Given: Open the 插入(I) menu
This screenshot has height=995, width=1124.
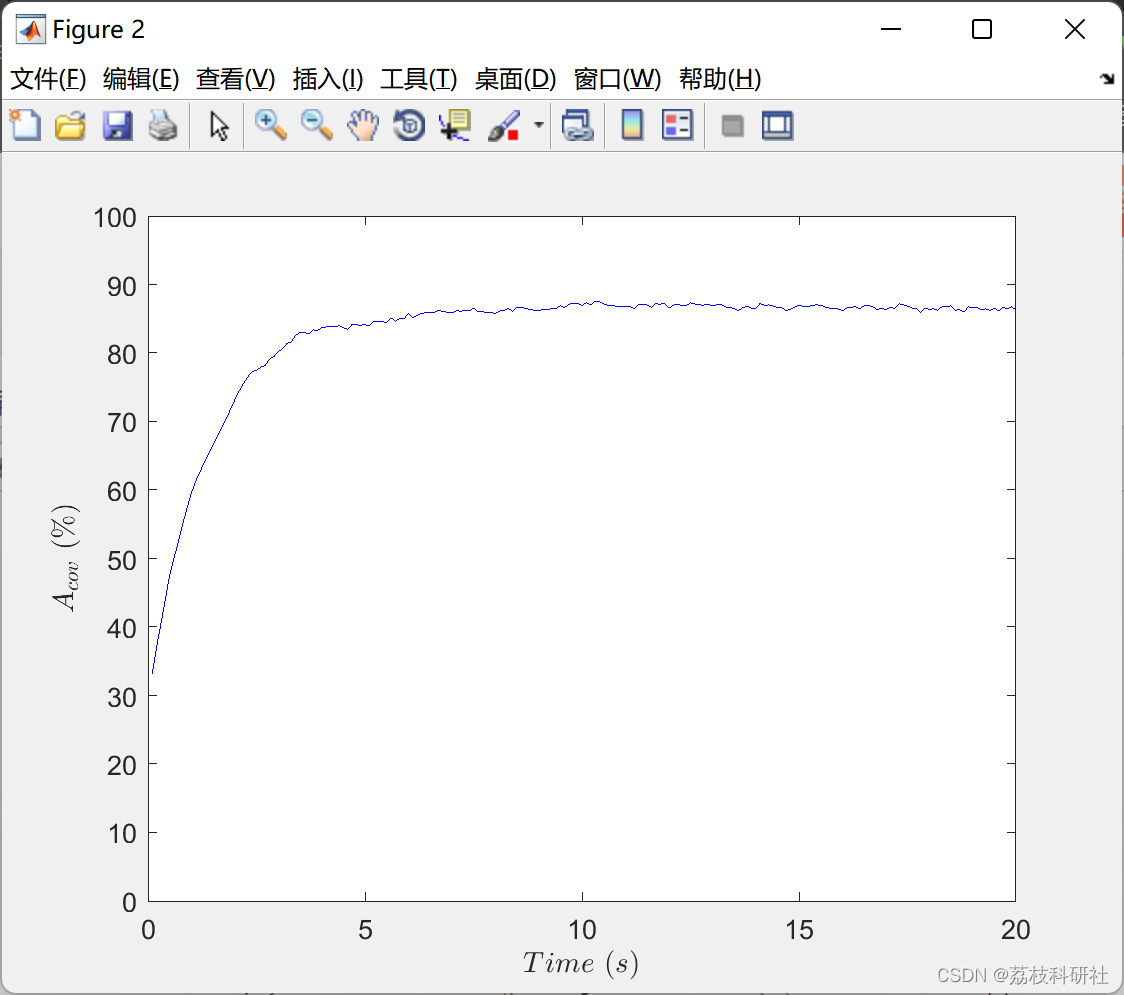Looking at the screenshot, I should pyautogui.click(x=328, y=79).
